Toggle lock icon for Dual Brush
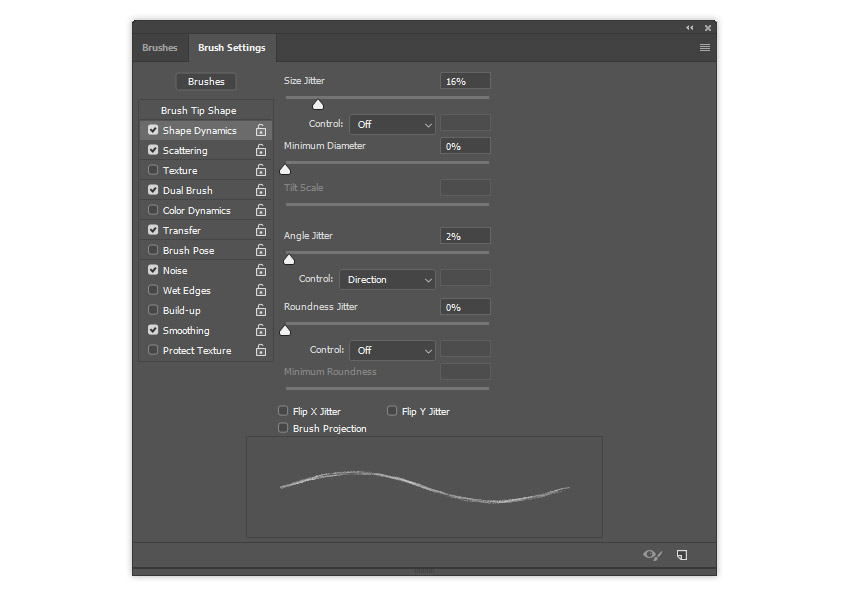Viewport: 850px width, 596px height. (x=261, y=190)
